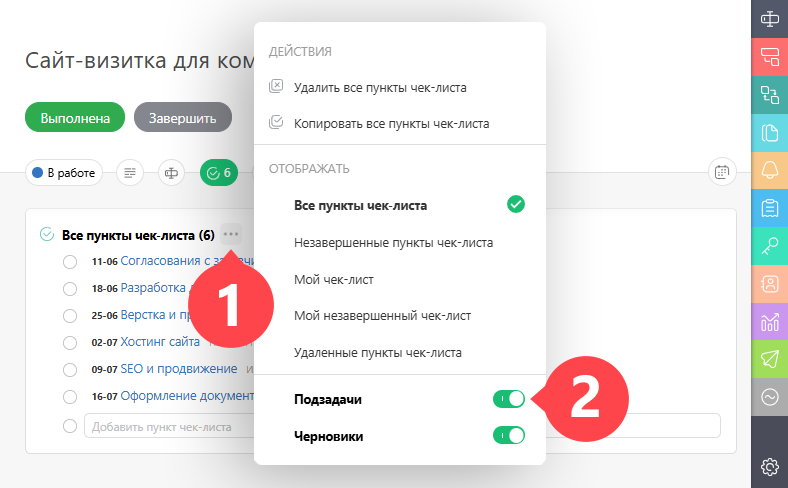Click the documents copy sidebar icon
The width and height of the screenshot is (788, 488).
(x=769, y=133)
